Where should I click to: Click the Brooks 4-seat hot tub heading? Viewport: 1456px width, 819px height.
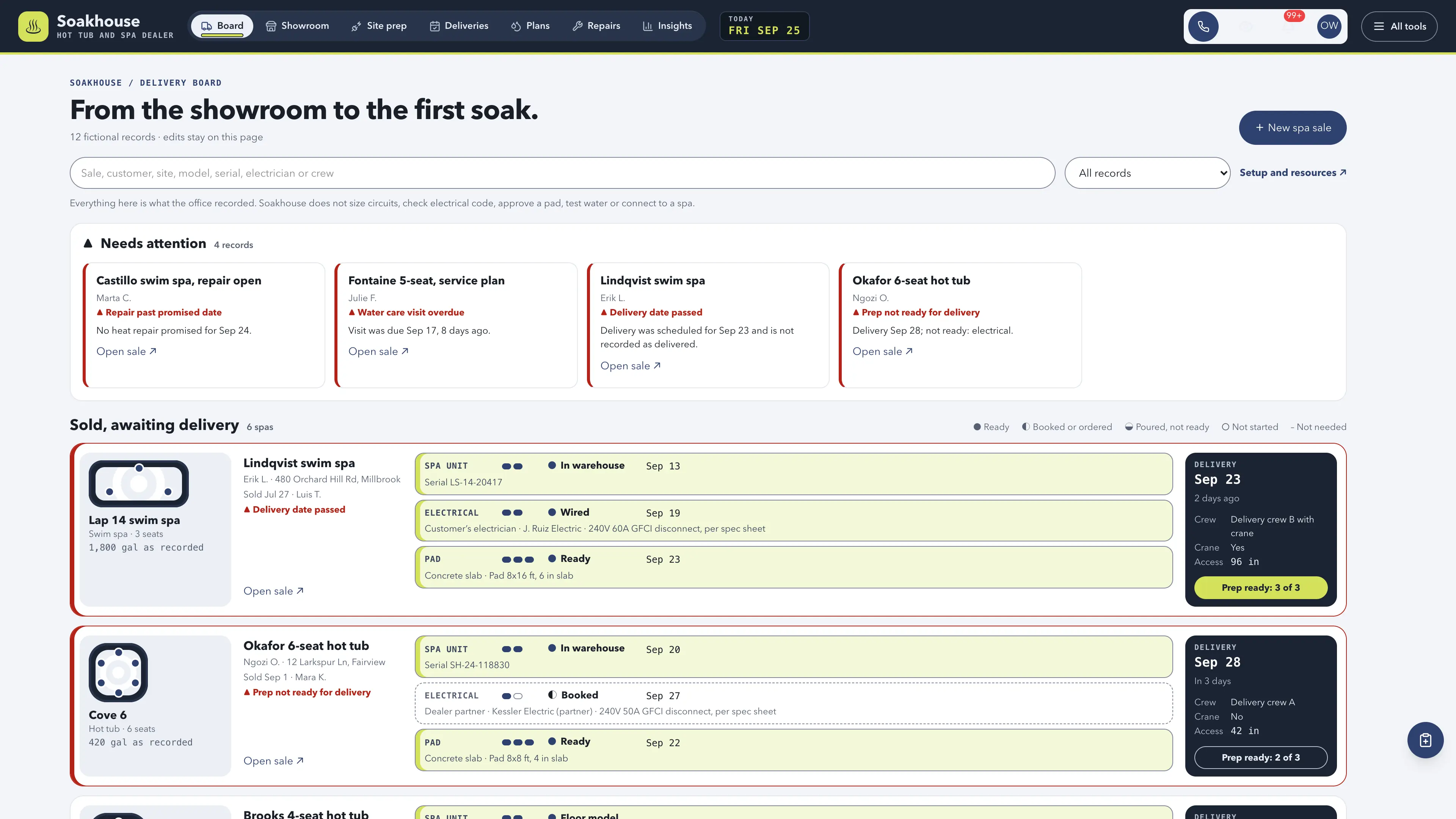306,814
